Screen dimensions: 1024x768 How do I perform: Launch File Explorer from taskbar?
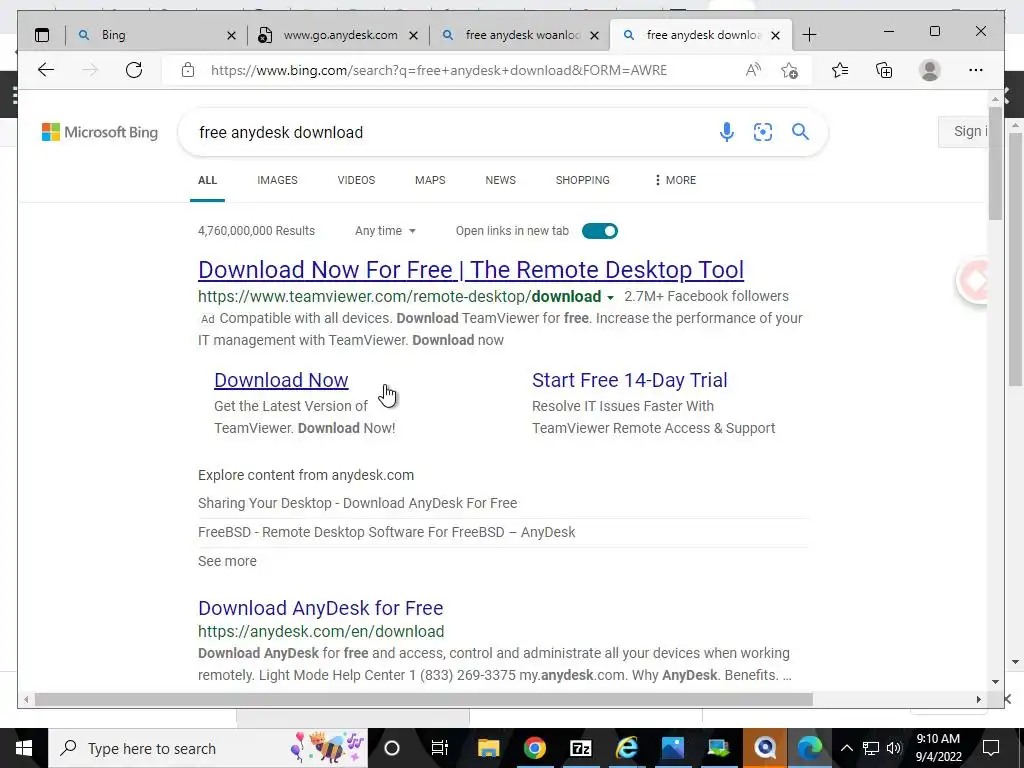pyautogui.click(x=488, y=748)
